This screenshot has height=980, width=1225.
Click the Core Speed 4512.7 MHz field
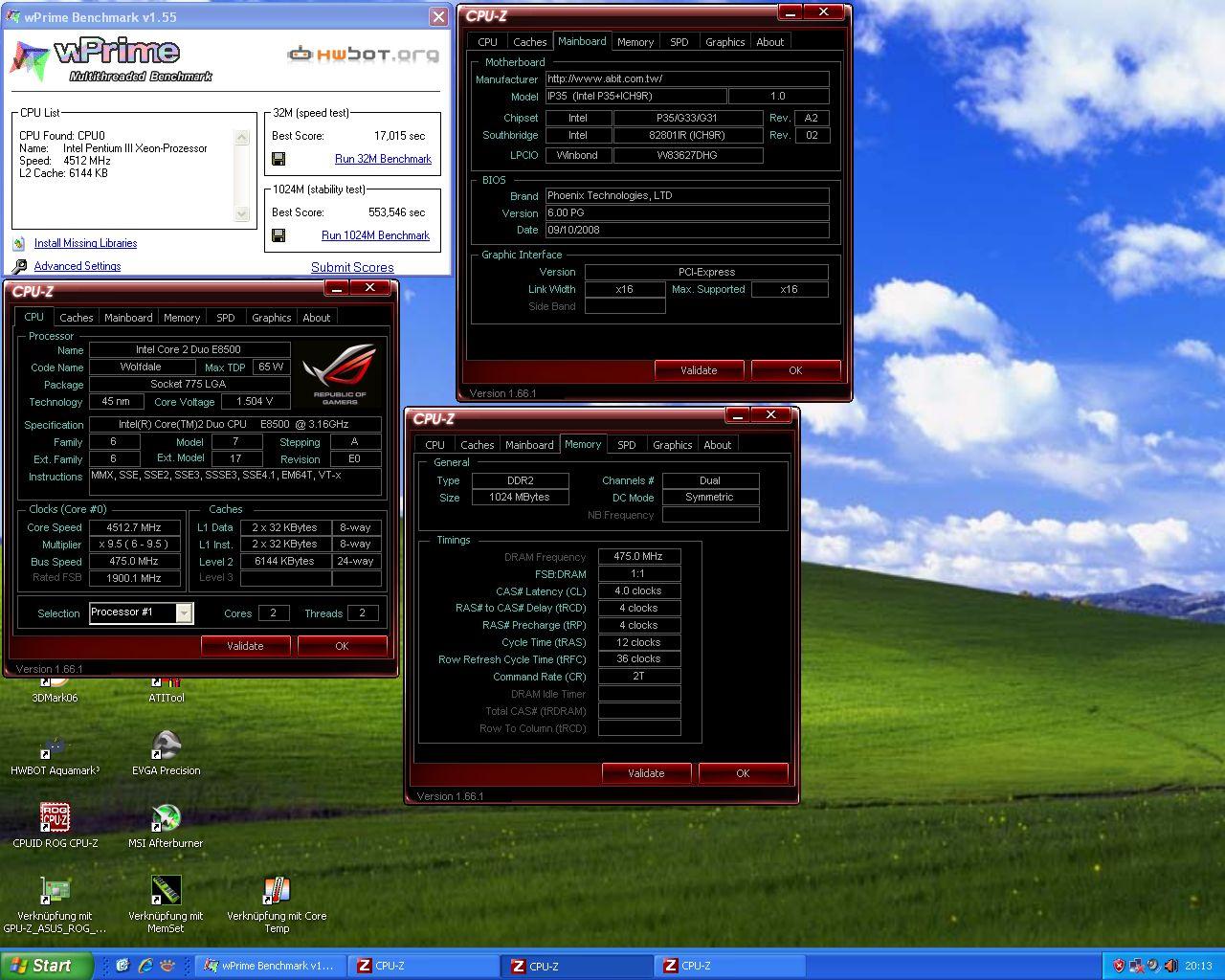pos(134,527)
